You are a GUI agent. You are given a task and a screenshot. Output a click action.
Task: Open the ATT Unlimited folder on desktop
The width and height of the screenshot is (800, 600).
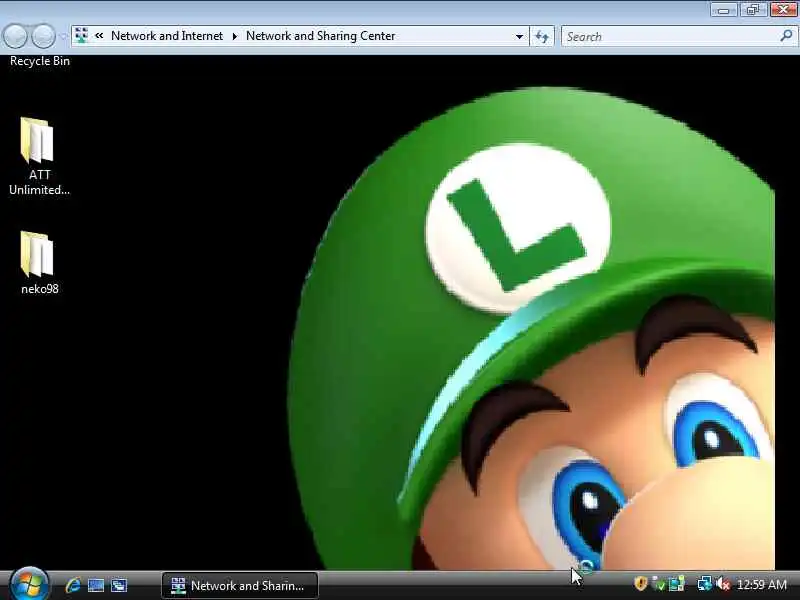[39, 157]
